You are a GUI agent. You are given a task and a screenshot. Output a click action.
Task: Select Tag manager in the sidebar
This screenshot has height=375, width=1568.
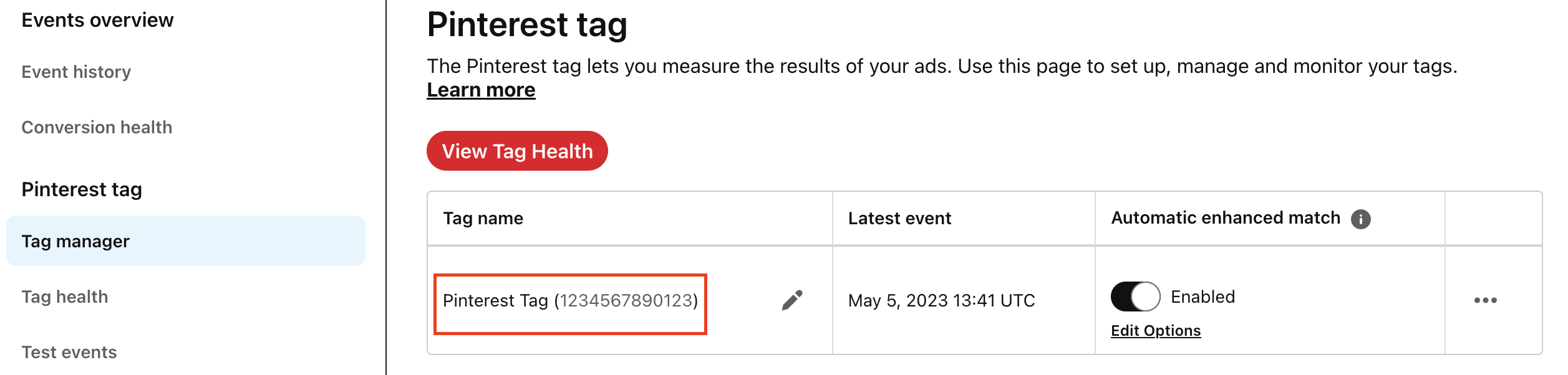click(75, 242)
